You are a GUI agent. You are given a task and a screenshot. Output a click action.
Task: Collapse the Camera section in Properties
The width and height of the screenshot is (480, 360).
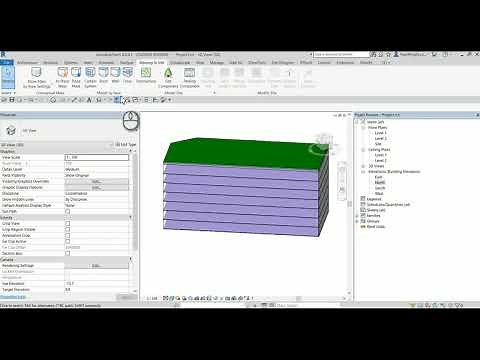point(130,259)
